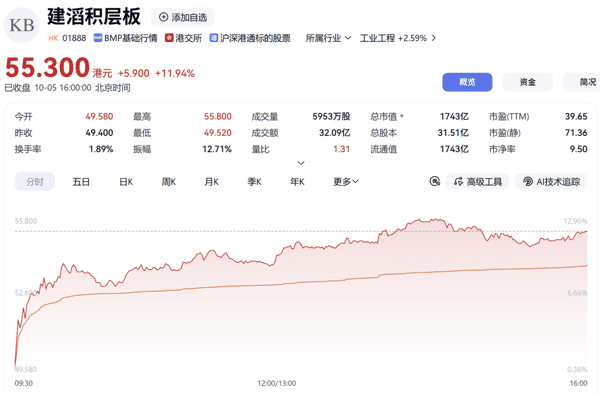Viewport: 600px width, 394px height.
Task: Click the 今开 value 49.580
Action: [x=99, y=116]
